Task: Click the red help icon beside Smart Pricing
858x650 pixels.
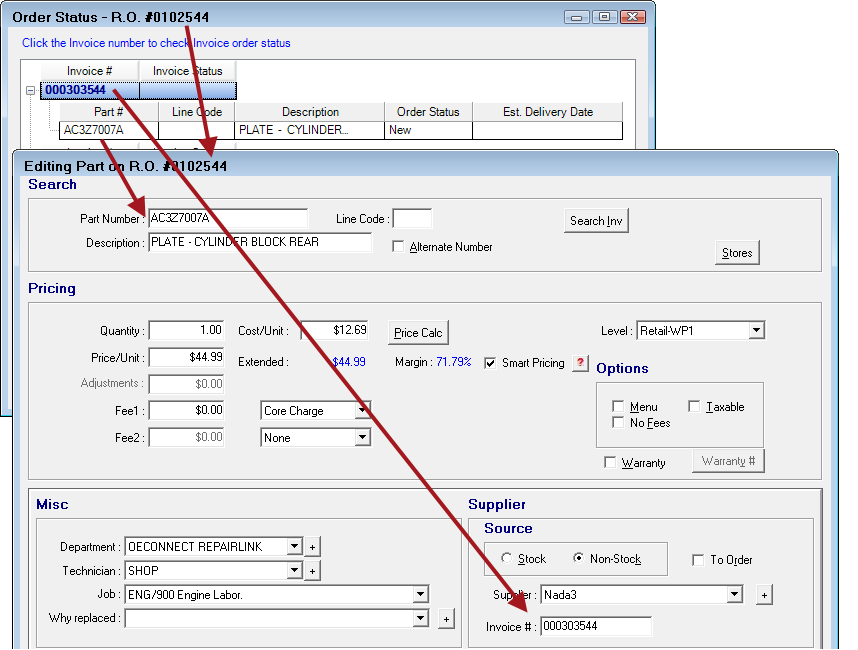Action: pyautogui.click(x=580, y=363)
